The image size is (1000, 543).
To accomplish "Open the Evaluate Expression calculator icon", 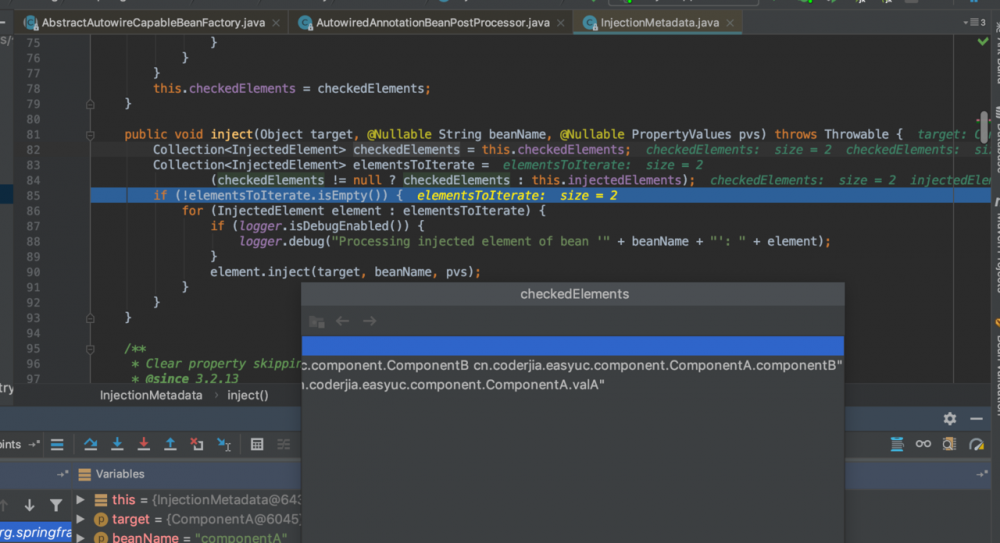I will coord(257,445).
